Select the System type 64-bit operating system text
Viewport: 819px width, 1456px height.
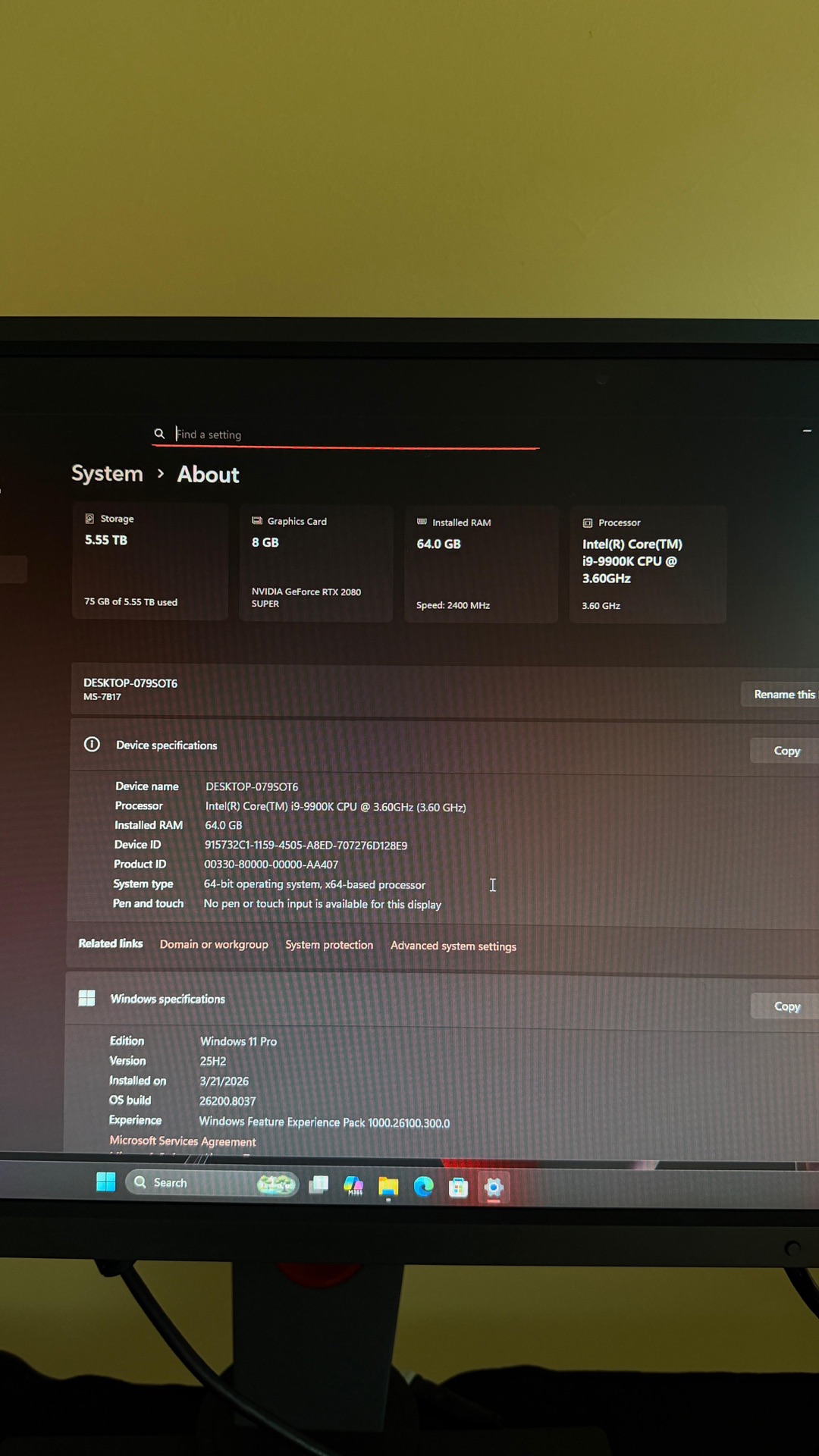pos(315,884)
